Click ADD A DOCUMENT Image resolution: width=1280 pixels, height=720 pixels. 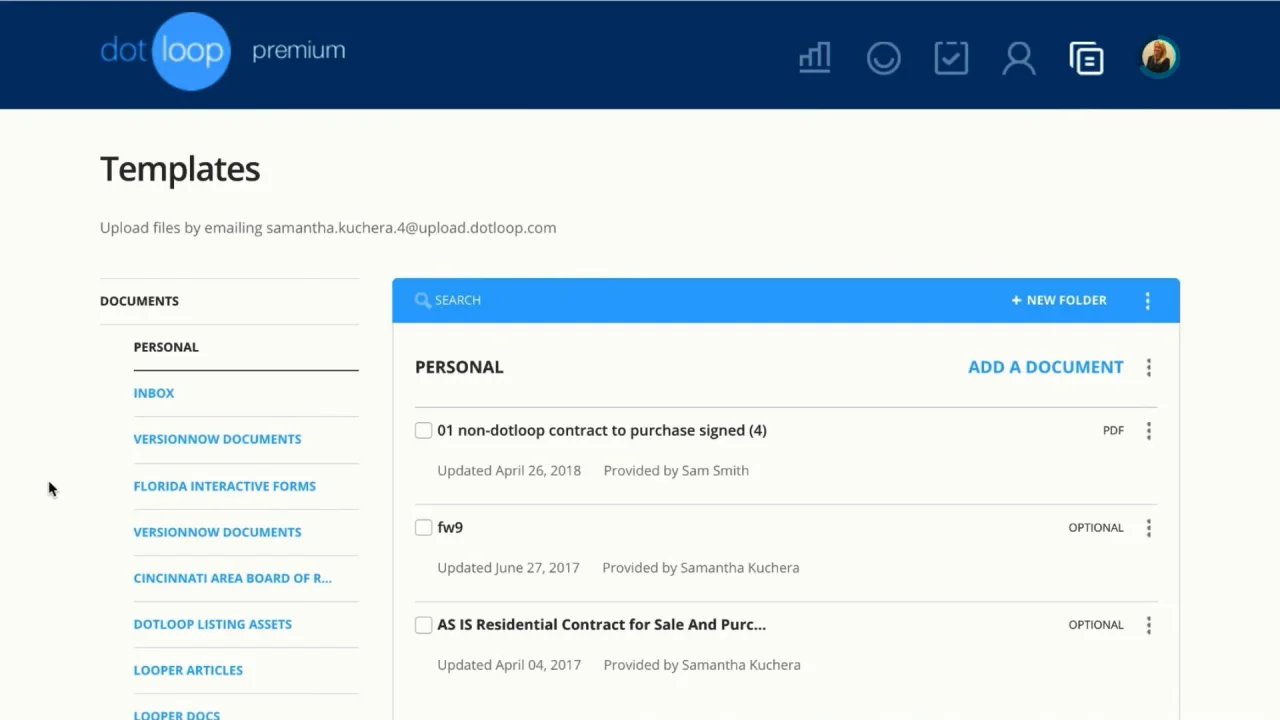pos(1046,367)
